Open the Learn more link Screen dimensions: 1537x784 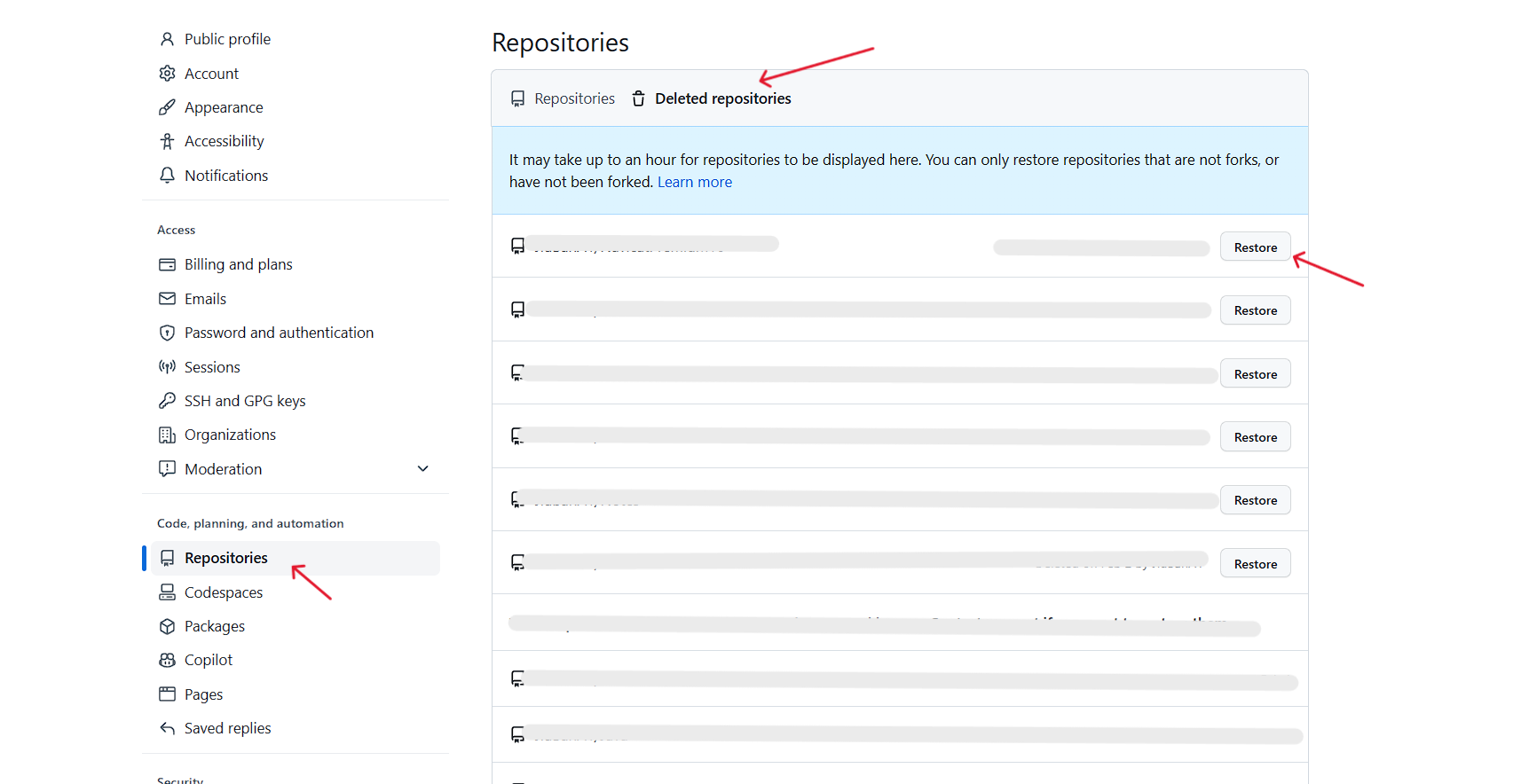pos(695,182)
